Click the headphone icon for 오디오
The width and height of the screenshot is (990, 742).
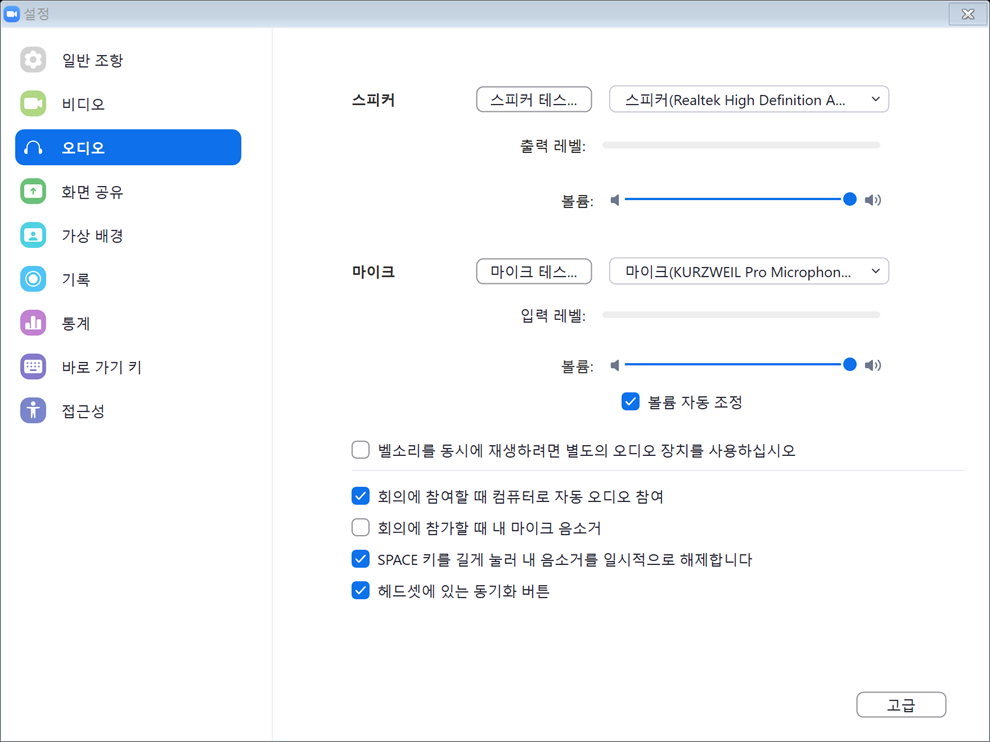pyautogui.click(x=33, y=148)
